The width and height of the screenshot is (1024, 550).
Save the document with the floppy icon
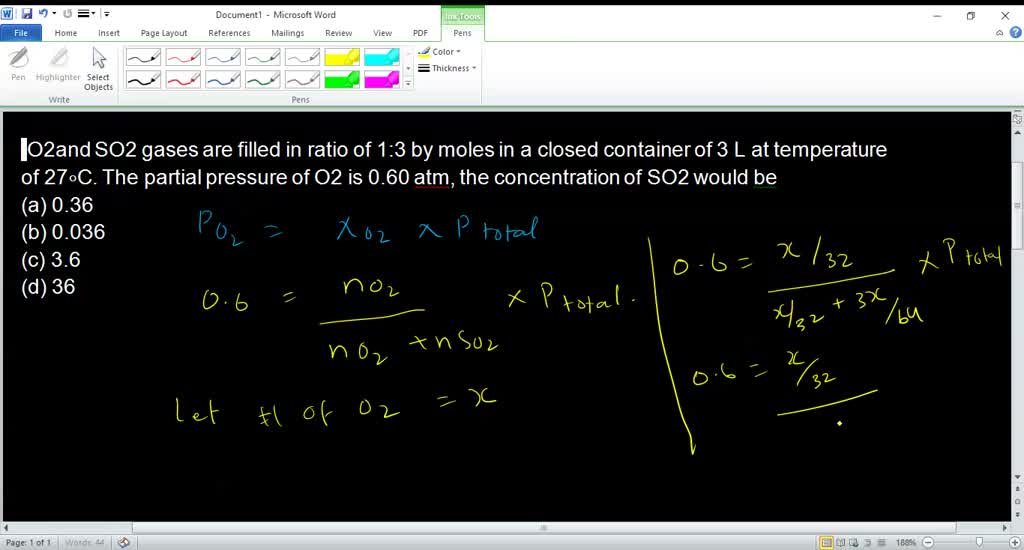26,13
